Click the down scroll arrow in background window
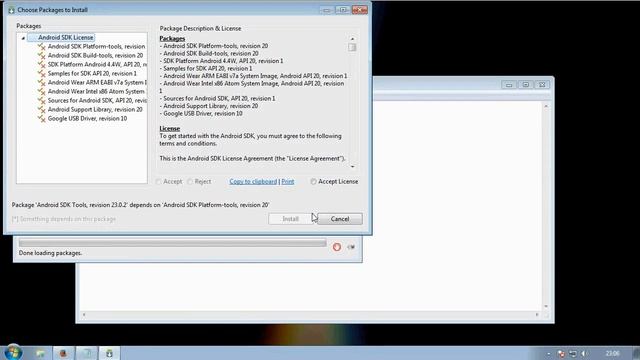The width and height of the screenshot is (640, 360). click(x=546, y=307)
